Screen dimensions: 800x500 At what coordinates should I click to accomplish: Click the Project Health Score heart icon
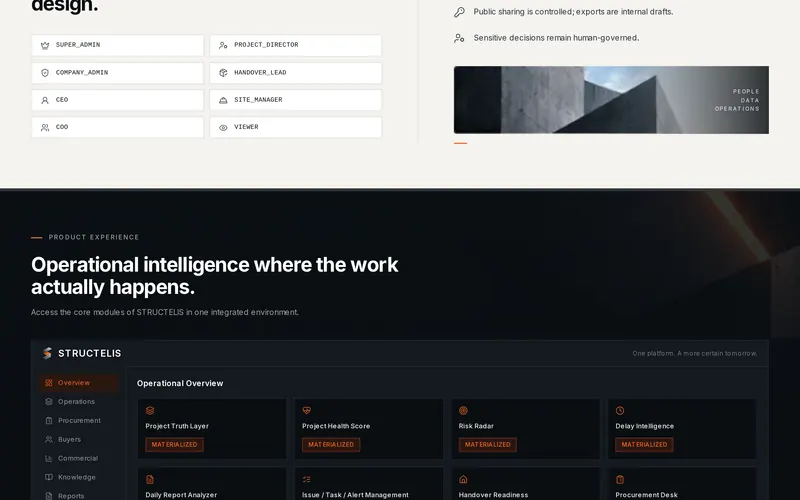[x=307, y=410]
